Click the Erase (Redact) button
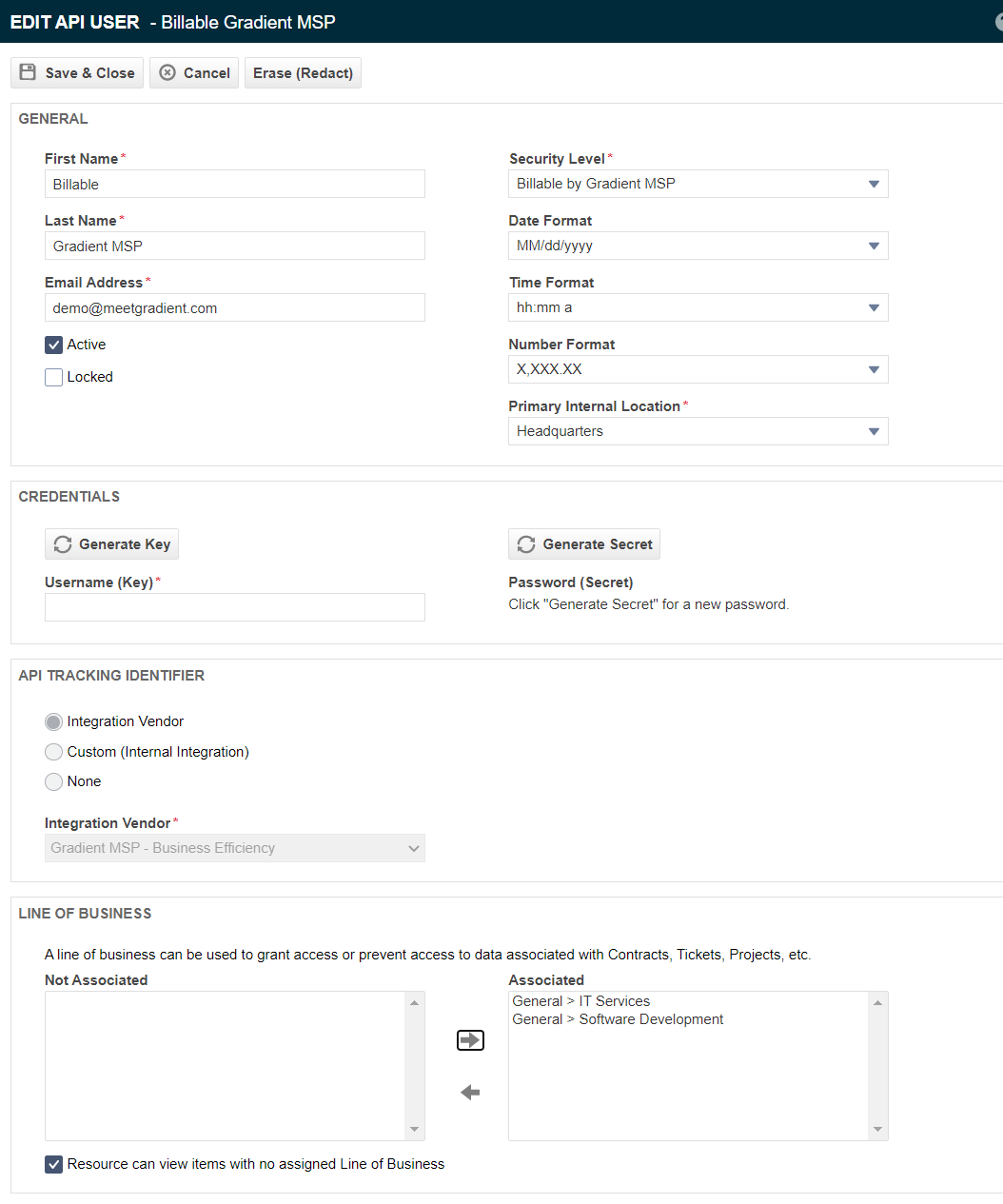The image size is (1003, 1204). coord(303,73)
